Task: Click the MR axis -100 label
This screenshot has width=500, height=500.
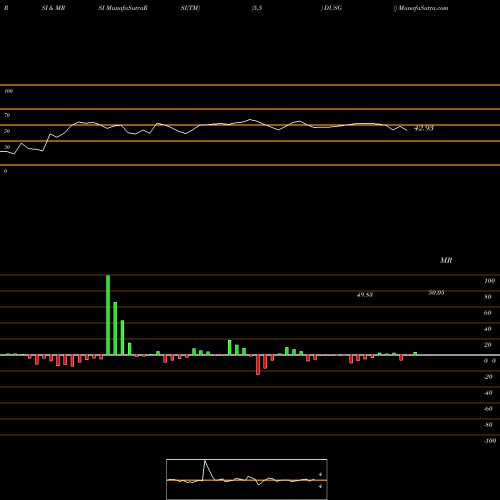Action: tap(490, 441)
